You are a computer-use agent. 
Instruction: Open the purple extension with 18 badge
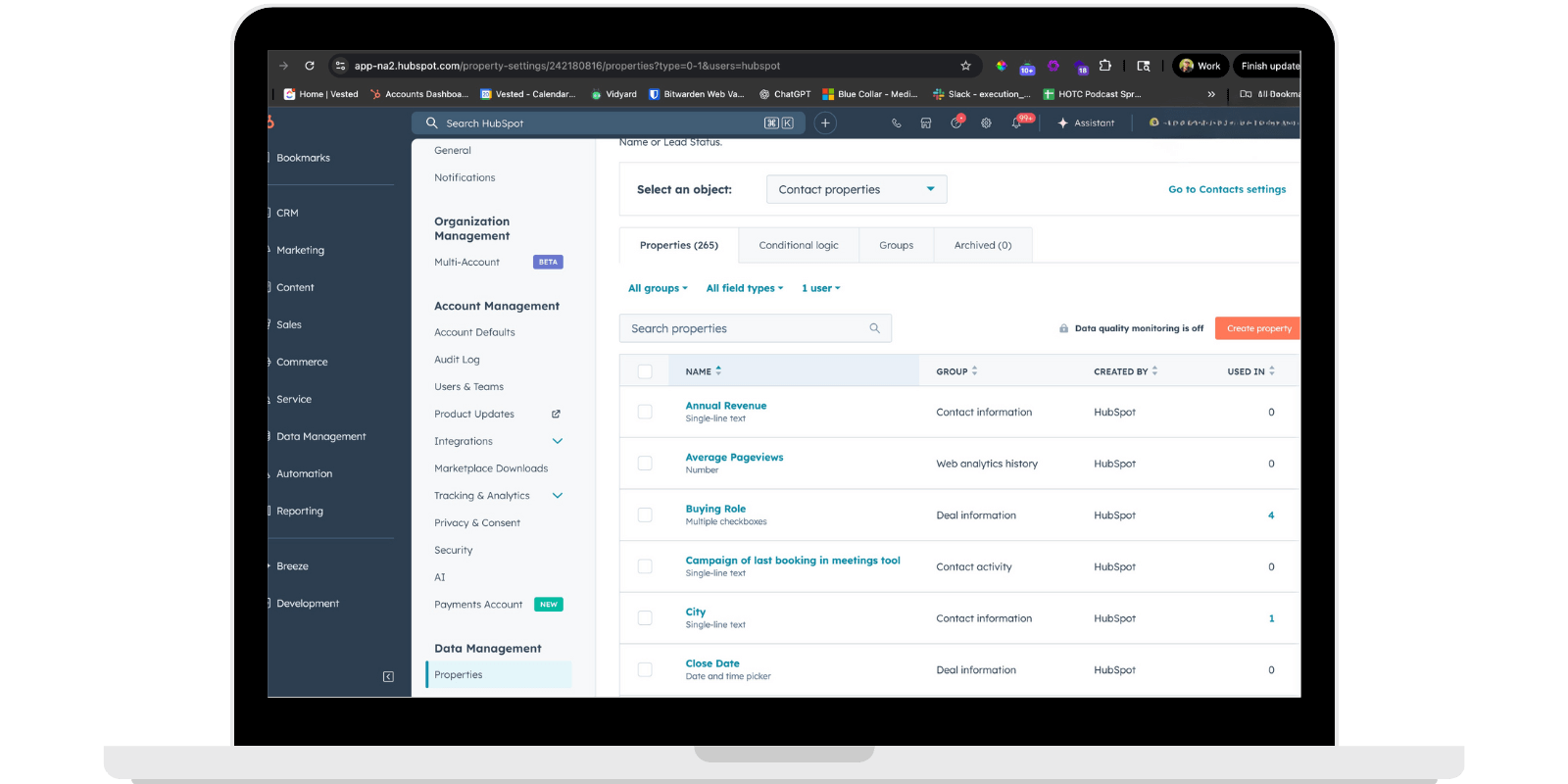[1081, 67]
